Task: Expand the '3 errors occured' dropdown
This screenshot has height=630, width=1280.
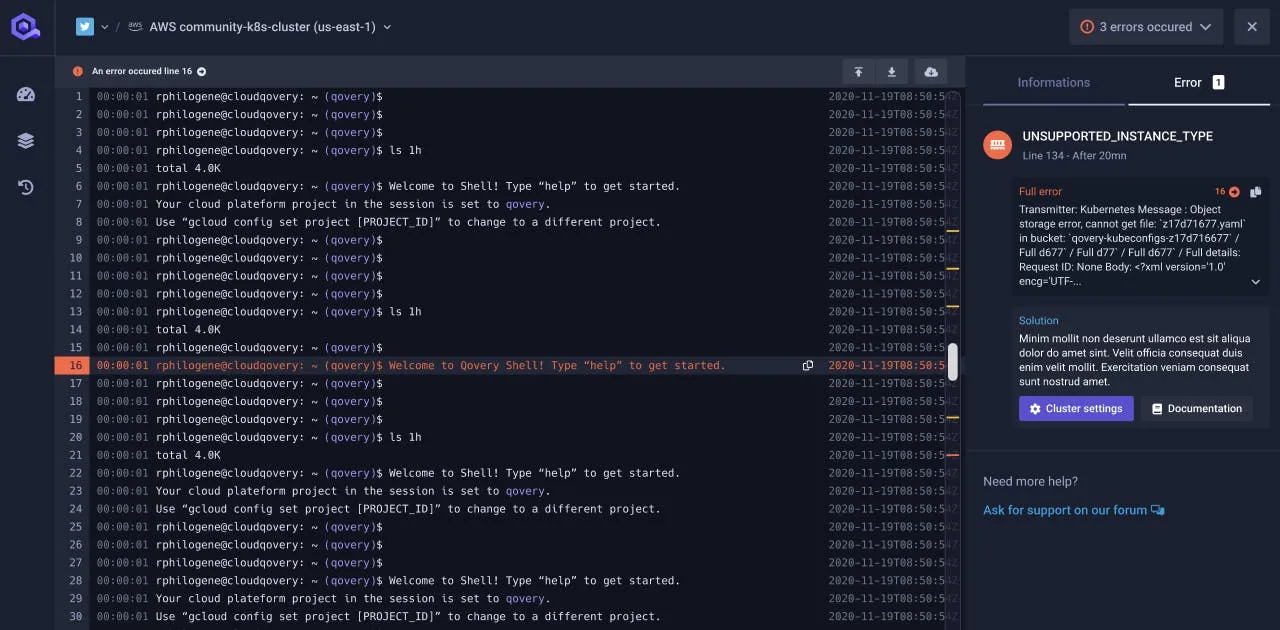Action: point(1205,26)
